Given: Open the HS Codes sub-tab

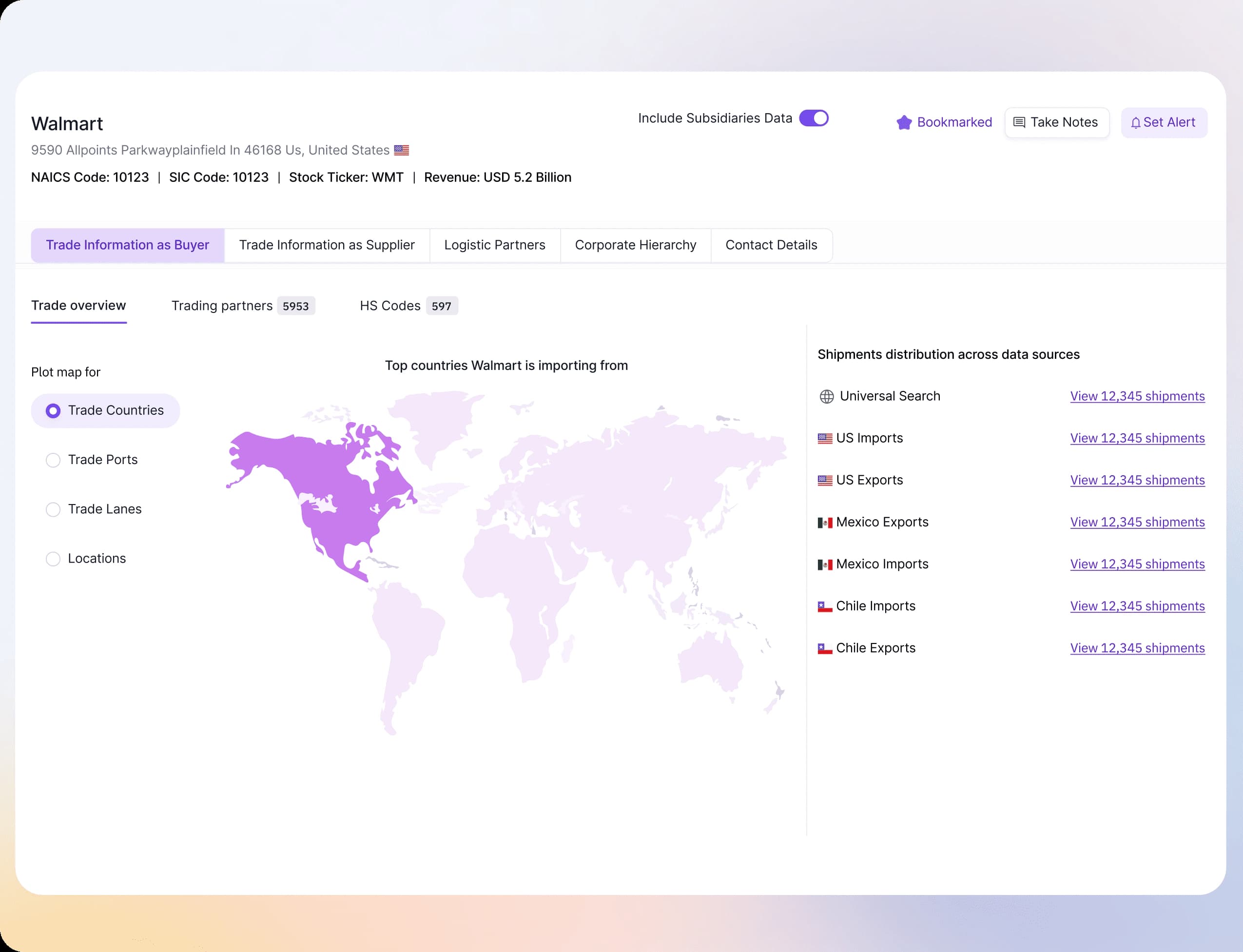Looking at the screenshot, I should tap(390, 306).
